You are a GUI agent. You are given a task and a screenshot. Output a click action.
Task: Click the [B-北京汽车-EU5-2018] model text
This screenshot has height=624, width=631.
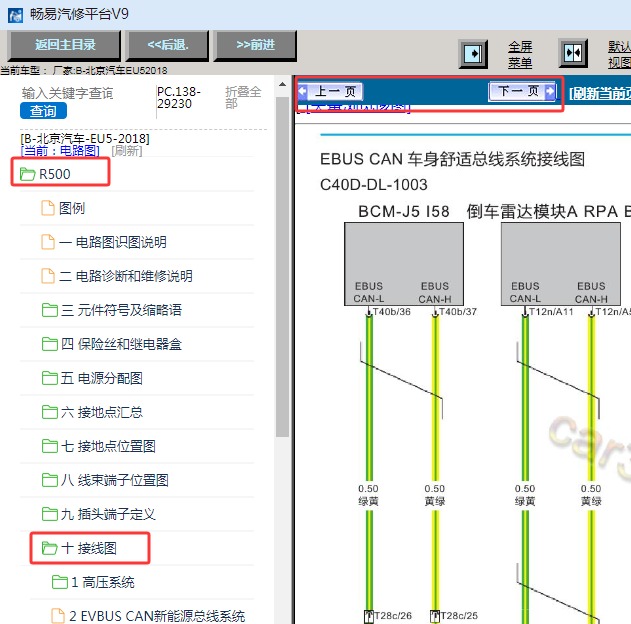[x=85, y=139]
